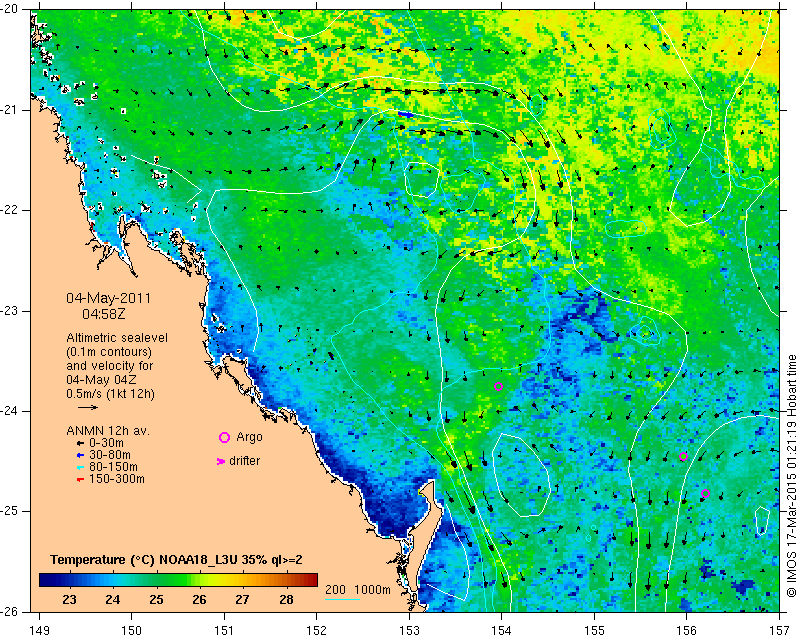800x640 pixels.
Task: Click the 'Argo' legend text
Action: point(249,437)
